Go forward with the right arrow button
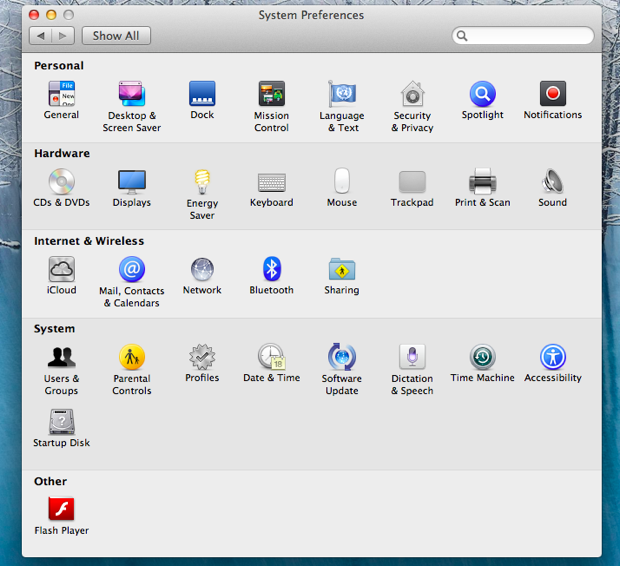The height and width of the screenshot is (566, 620). tap(62, 36)
